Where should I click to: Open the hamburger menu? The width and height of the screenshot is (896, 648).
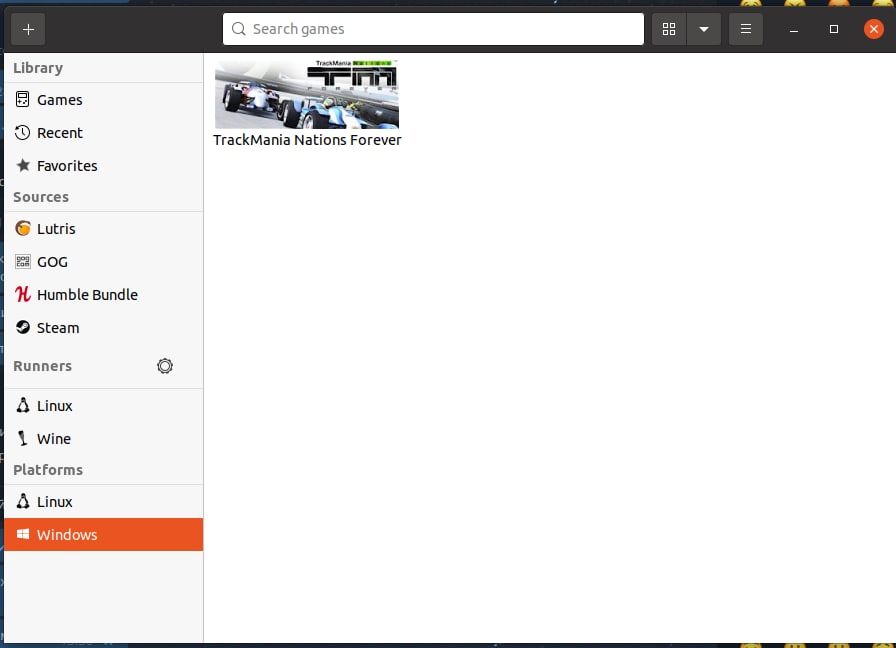[x=746, y=29]
